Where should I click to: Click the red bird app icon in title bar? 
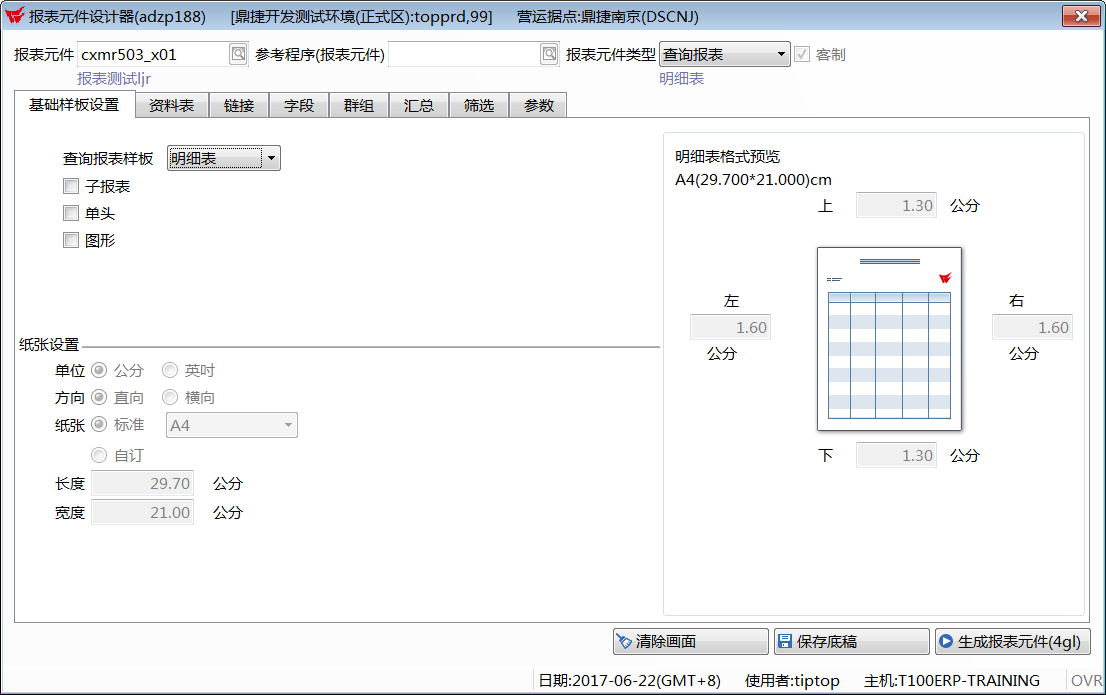(x=14, y=15)
